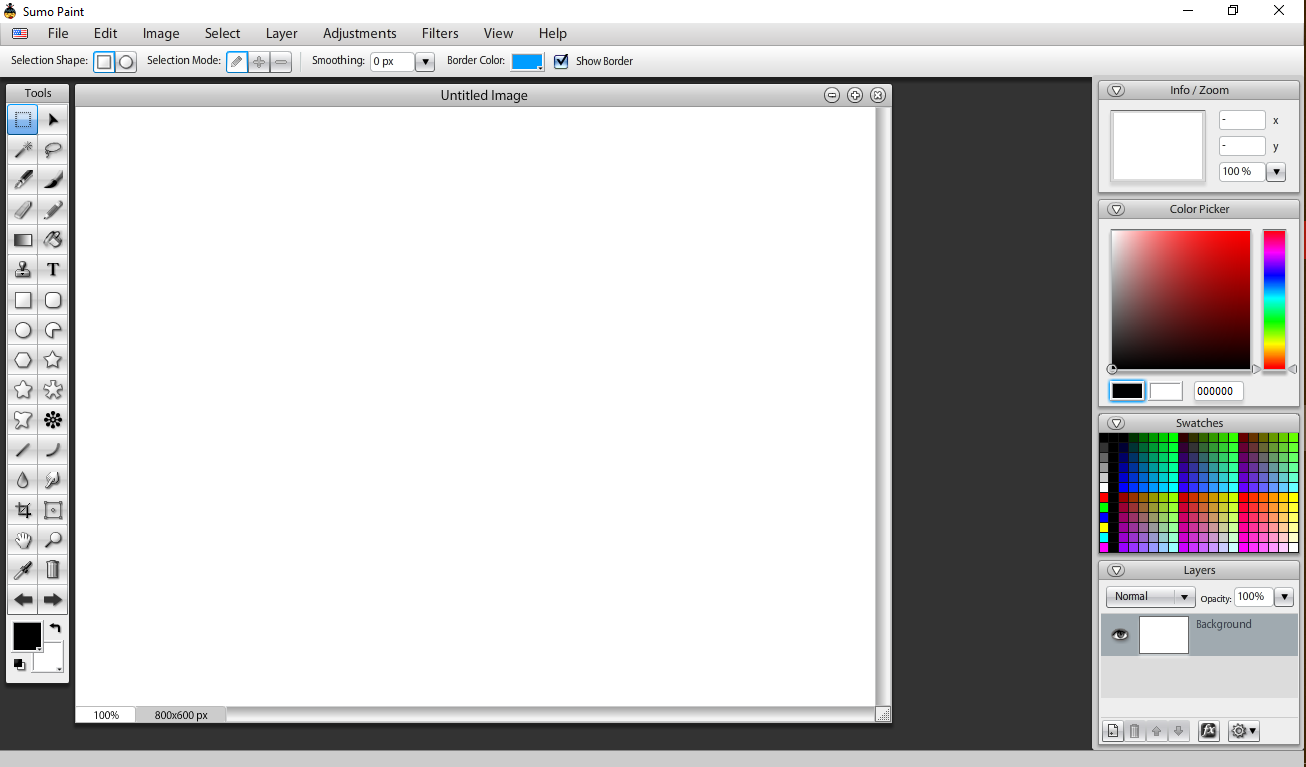Switch Selection Shape to ellipse
The image size is (1306, 767).
(x=126, y=61)
